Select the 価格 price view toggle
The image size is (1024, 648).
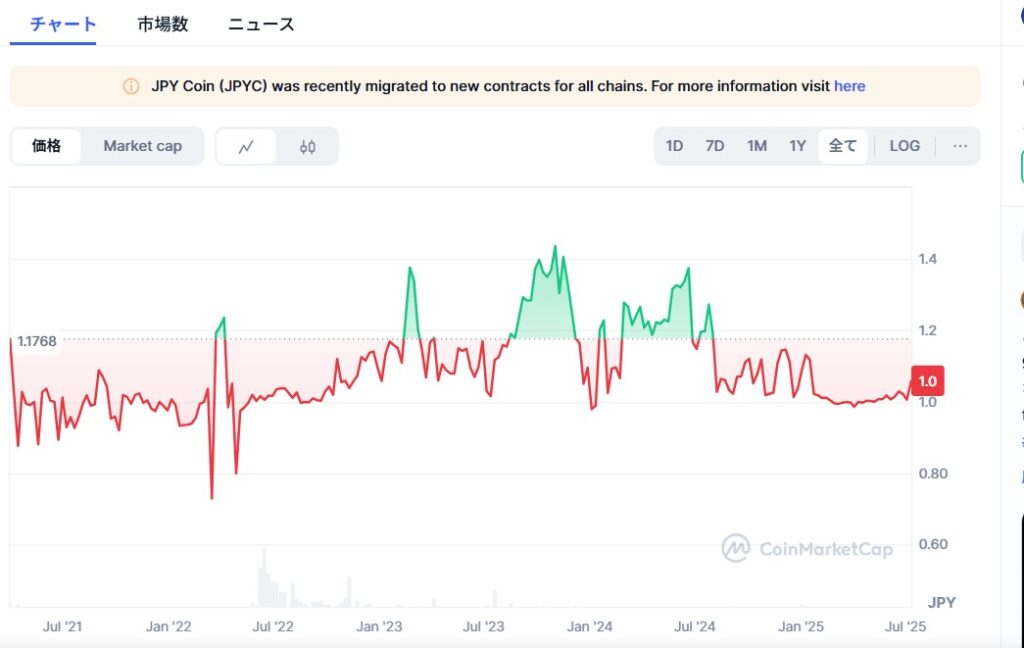coord(46,146)
